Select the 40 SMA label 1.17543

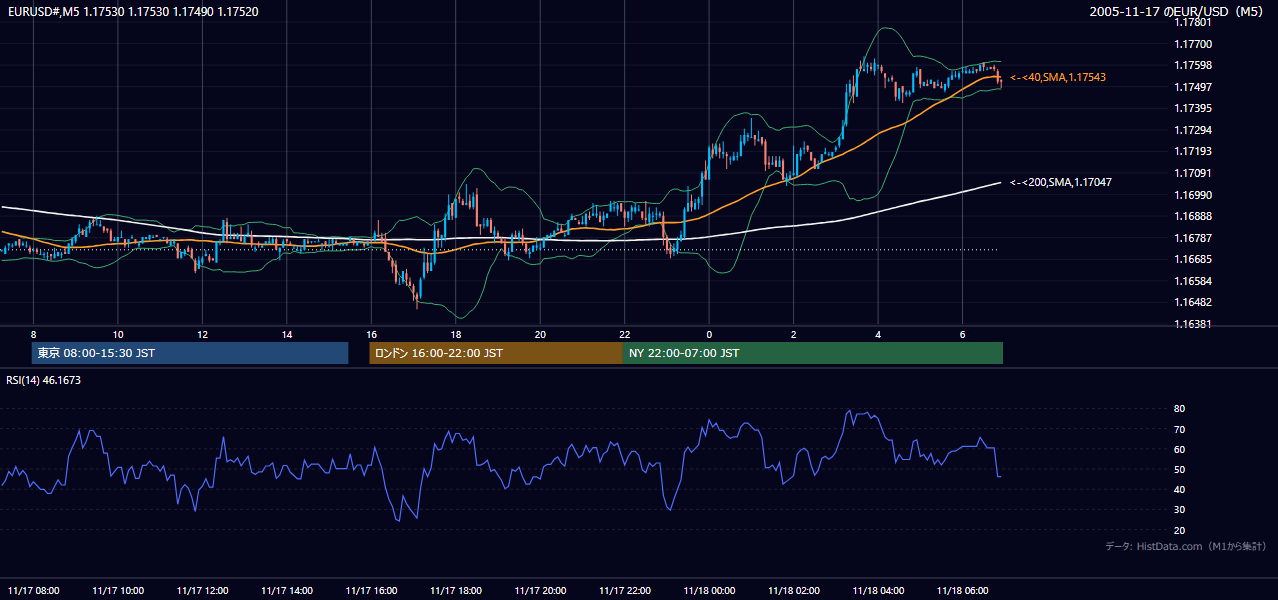pos(1058,77)
